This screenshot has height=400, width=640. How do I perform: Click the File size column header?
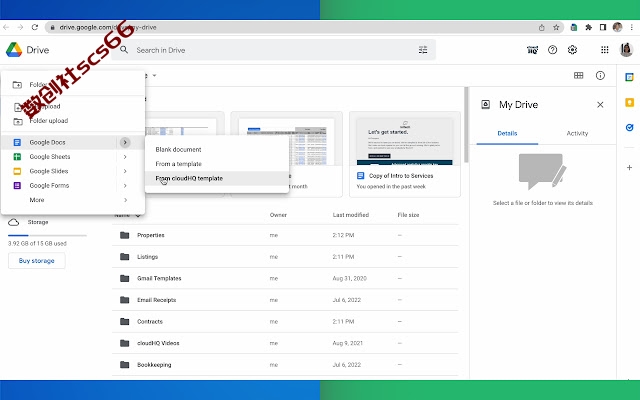[408, 215]
